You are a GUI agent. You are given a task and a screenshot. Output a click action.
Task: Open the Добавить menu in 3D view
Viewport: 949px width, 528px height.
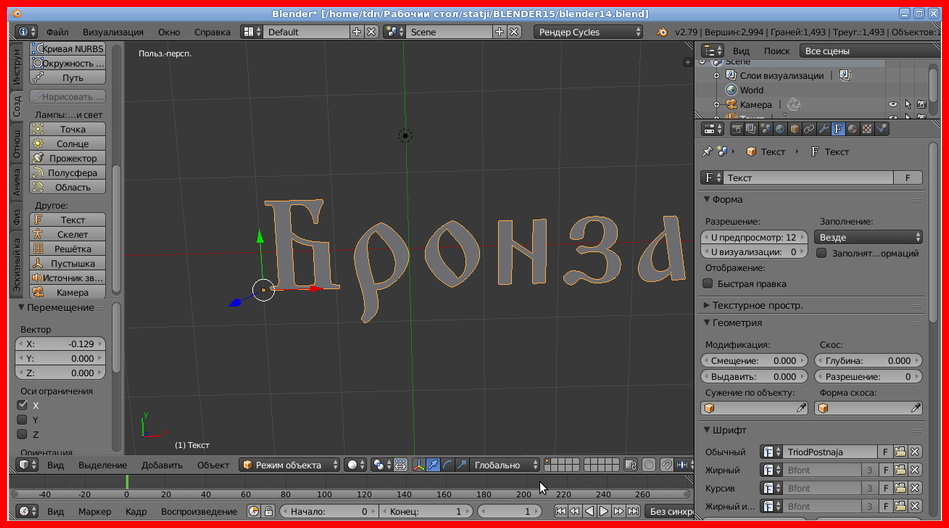click(162, 465)
